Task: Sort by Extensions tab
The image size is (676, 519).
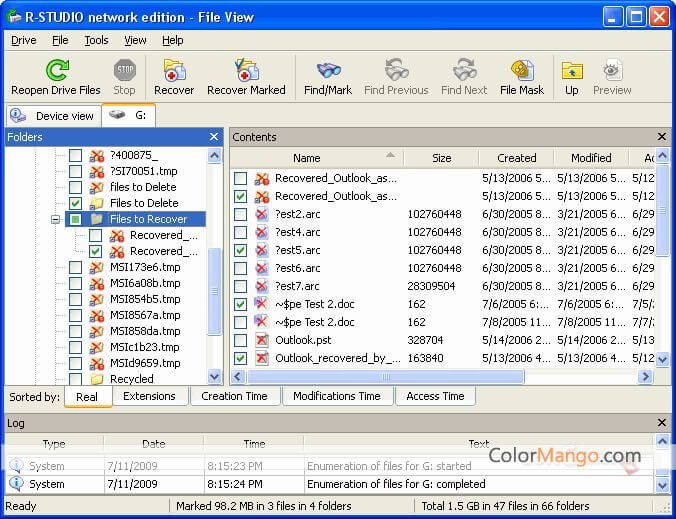Action: click(x=149, y=397)
